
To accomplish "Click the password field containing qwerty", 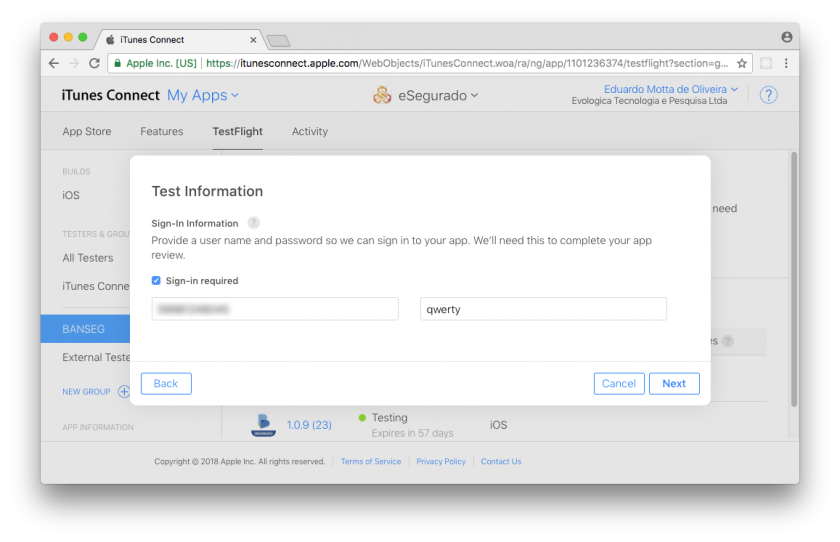I will [x=543, y=309].
